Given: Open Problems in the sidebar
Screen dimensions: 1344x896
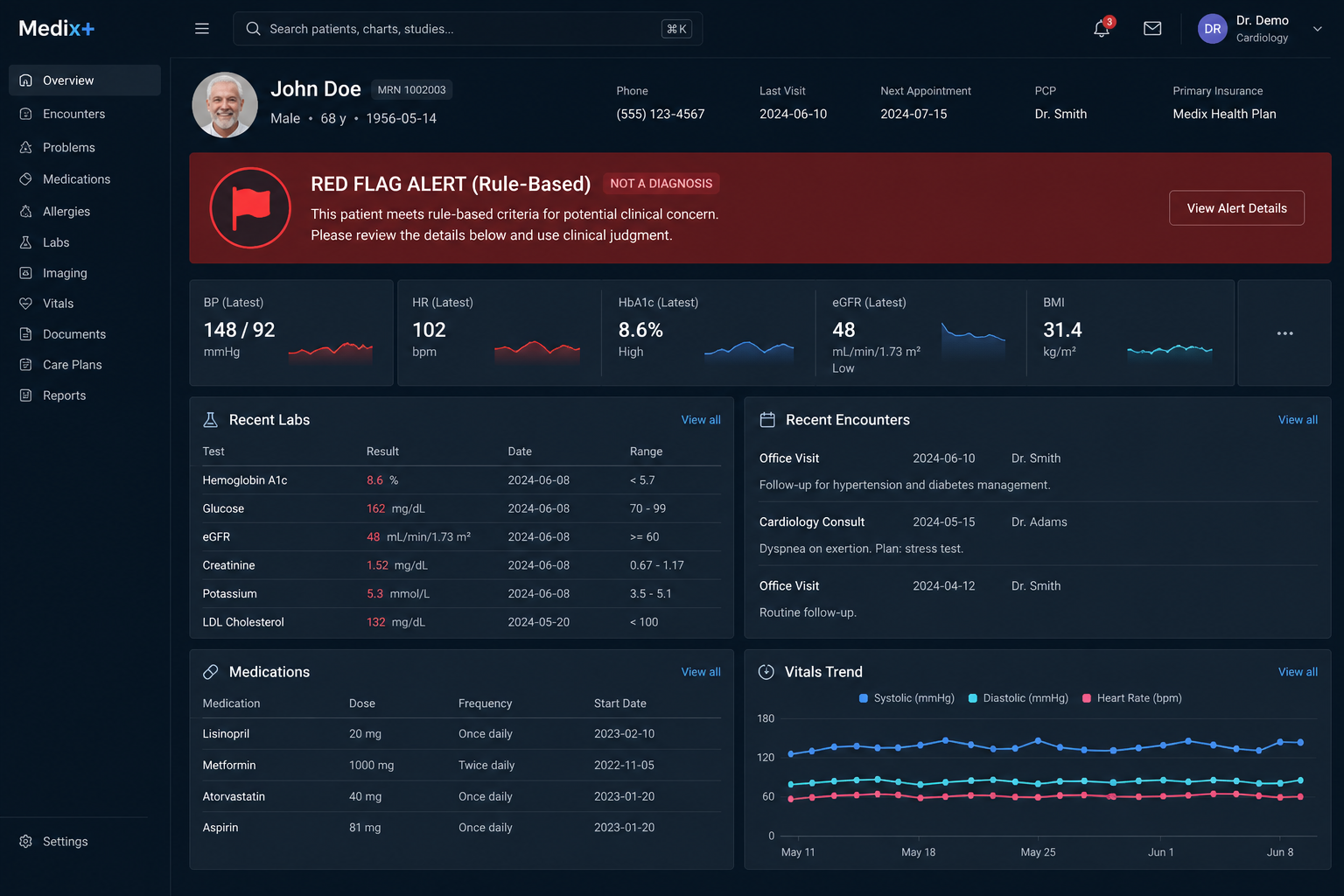Looking at the screenshot, I should pos(85,147).
